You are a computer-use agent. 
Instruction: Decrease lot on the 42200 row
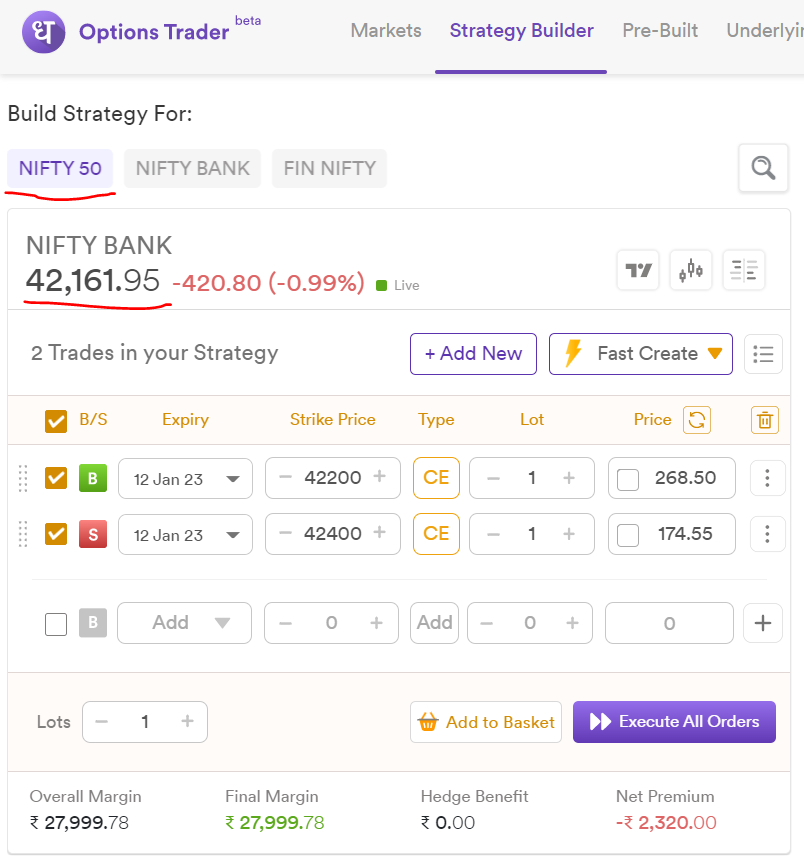493,478
